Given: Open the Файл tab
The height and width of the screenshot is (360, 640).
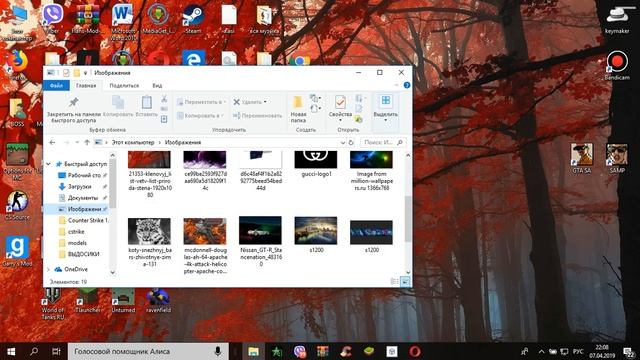Looking at the screenshot, I should pyautogui.click(x=56, y=85).
